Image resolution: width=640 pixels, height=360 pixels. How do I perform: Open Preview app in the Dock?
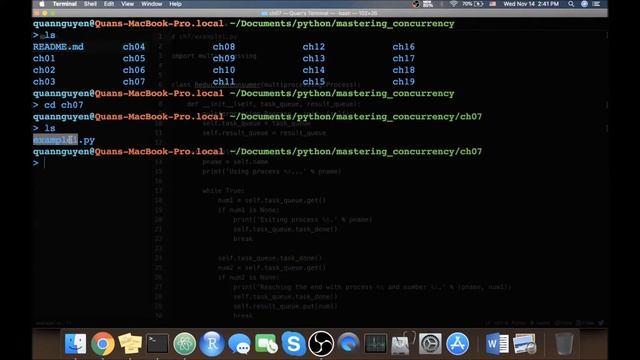tap(524, 343)
